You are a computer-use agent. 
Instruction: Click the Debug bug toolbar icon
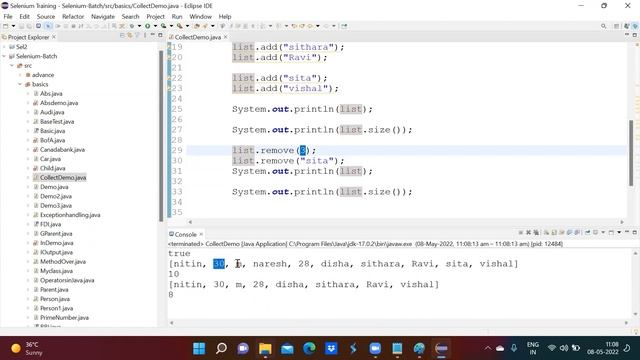click(132, 26)
